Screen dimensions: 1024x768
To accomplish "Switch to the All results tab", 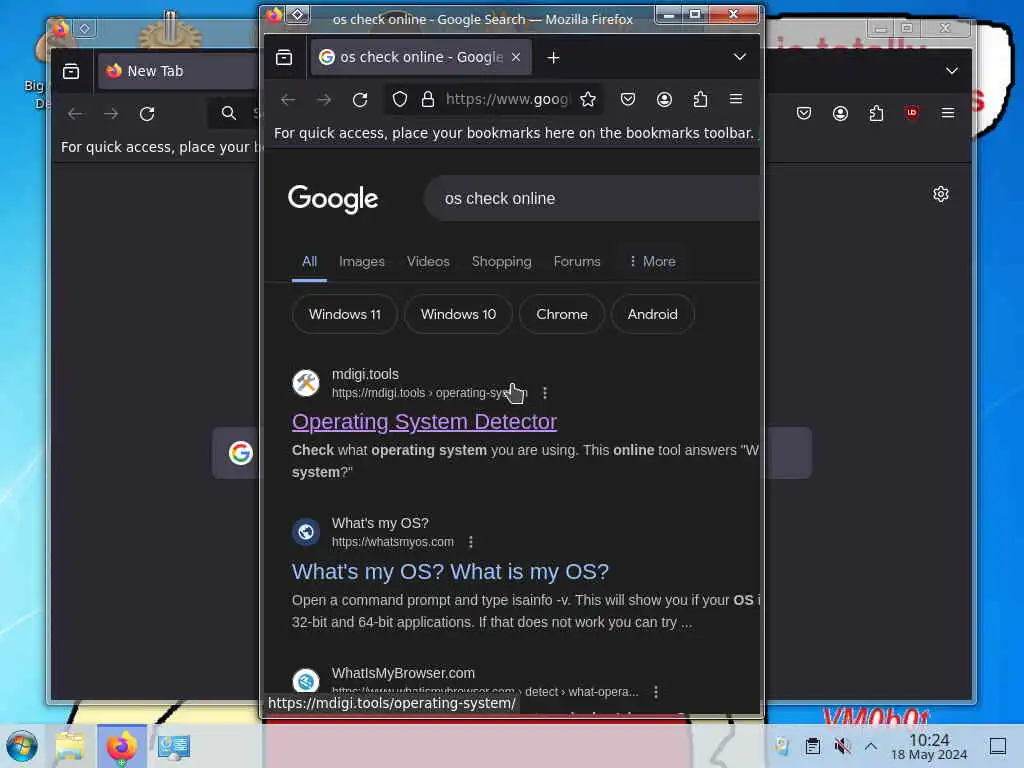I will pyautogui.click(x=310, y=262).
